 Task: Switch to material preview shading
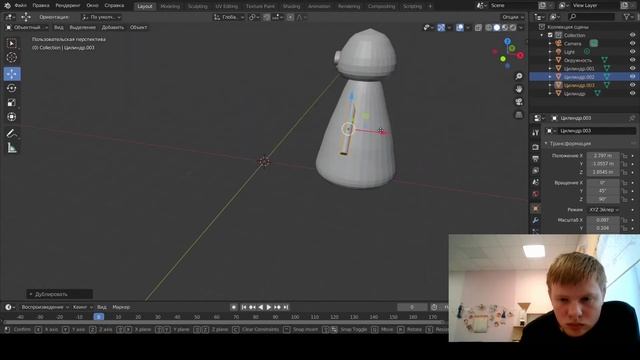pyautogui.click(x=505, y=27)
